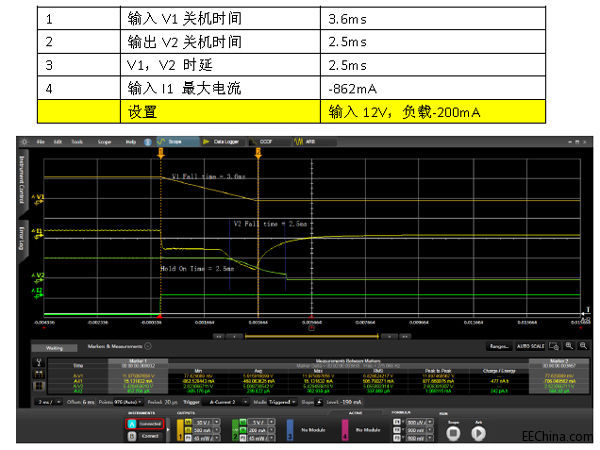This screenshot has height=450, width=600.
Task: Select marker 2 flag on the scope
Action: tap(258, 153)
